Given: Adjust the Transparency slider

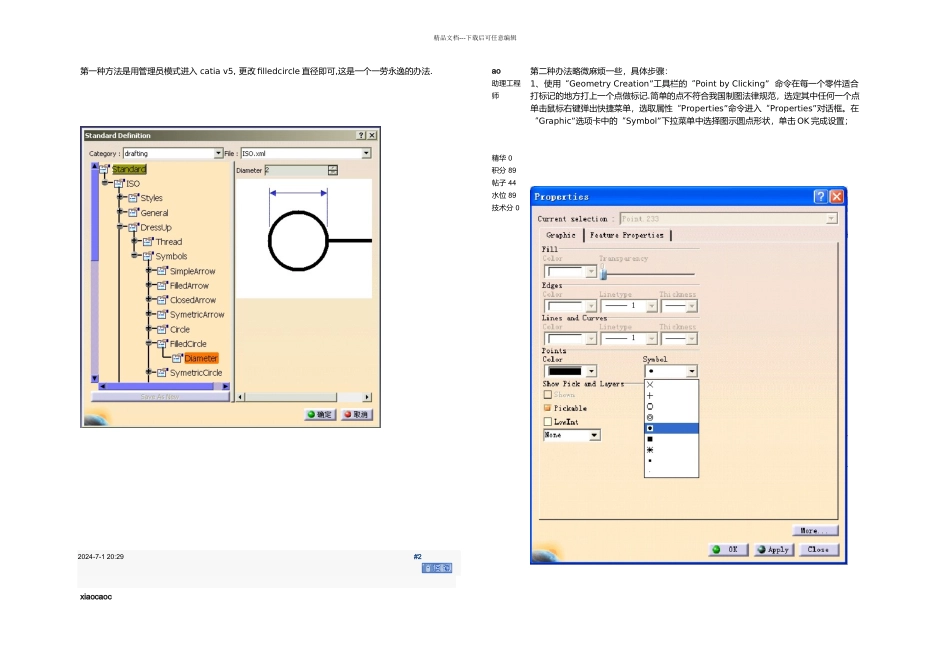Looking at the screenshot, I should click(x=603, y=273).
